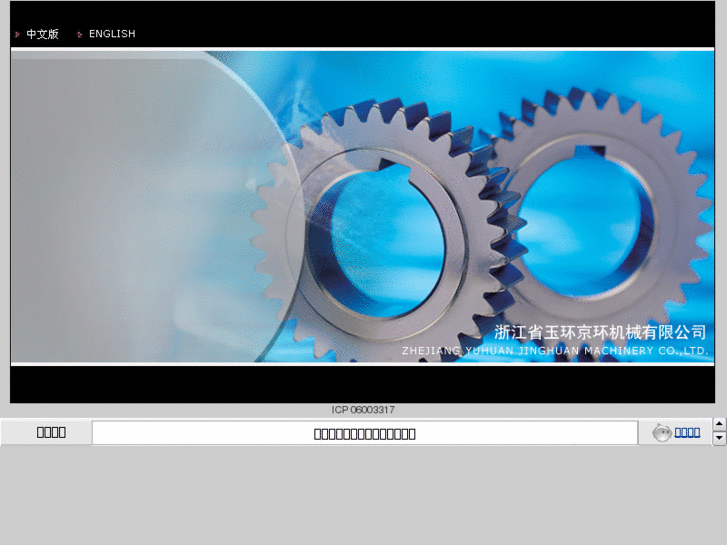Click the red arrow bullet before 中文版

[17, 34]
